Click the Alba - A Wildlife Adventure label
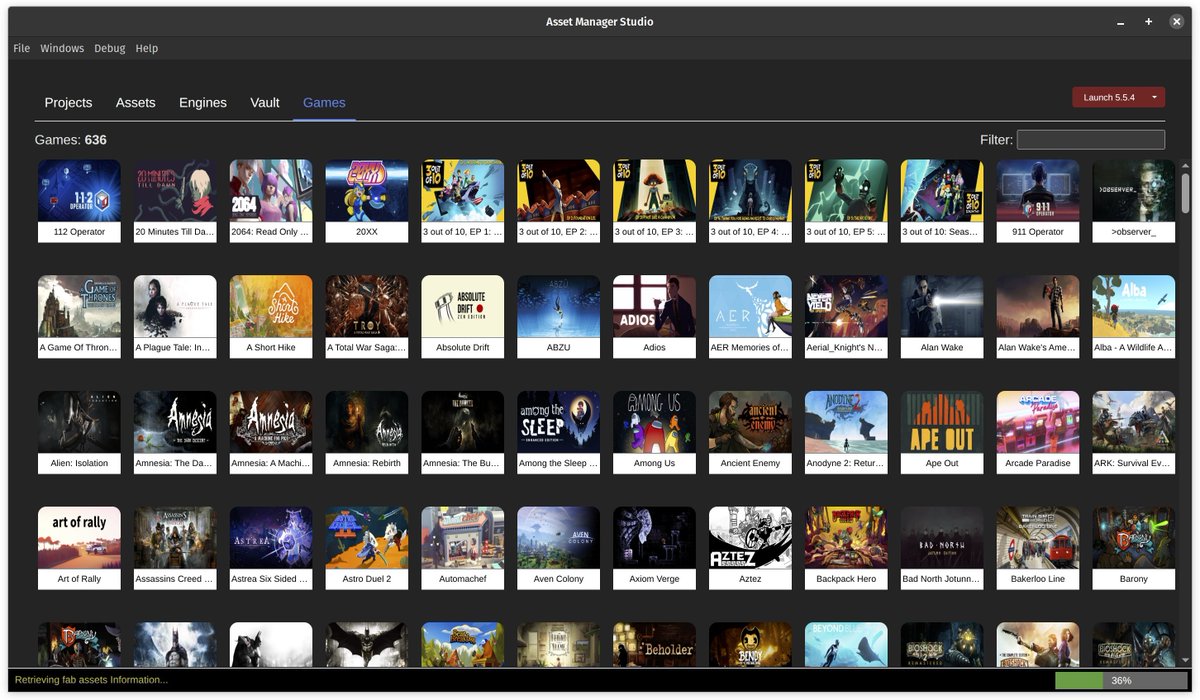The image size is (1200, 700). (x=1134, y=348)
